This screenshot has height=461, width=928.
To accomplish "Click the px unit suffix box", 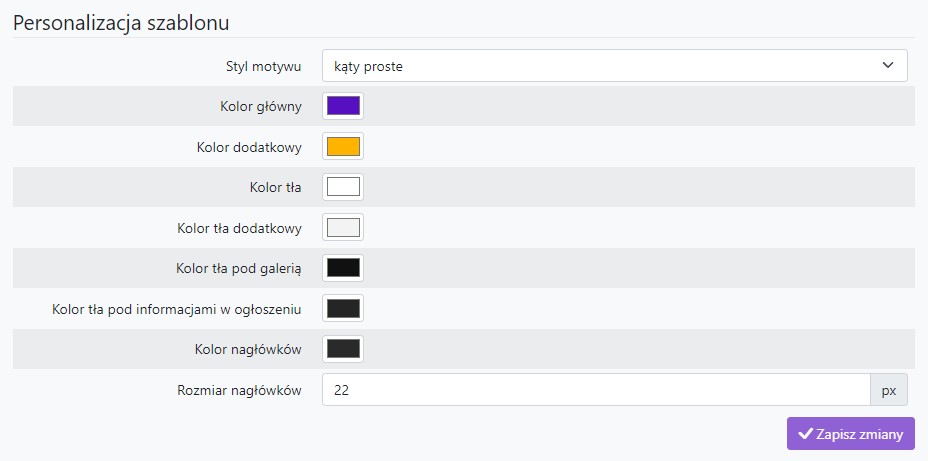I will 889,390.
